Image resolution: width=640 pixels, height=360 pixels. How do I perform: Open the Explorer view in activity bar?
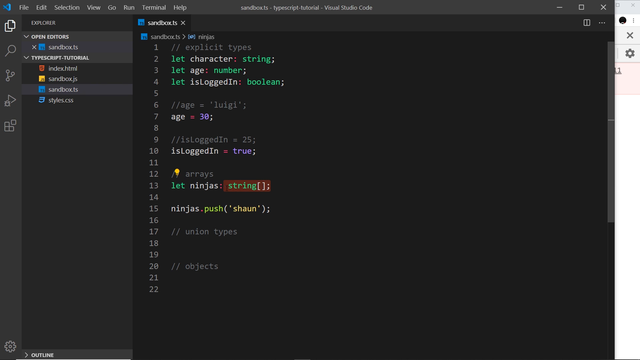tap(10, 26)
